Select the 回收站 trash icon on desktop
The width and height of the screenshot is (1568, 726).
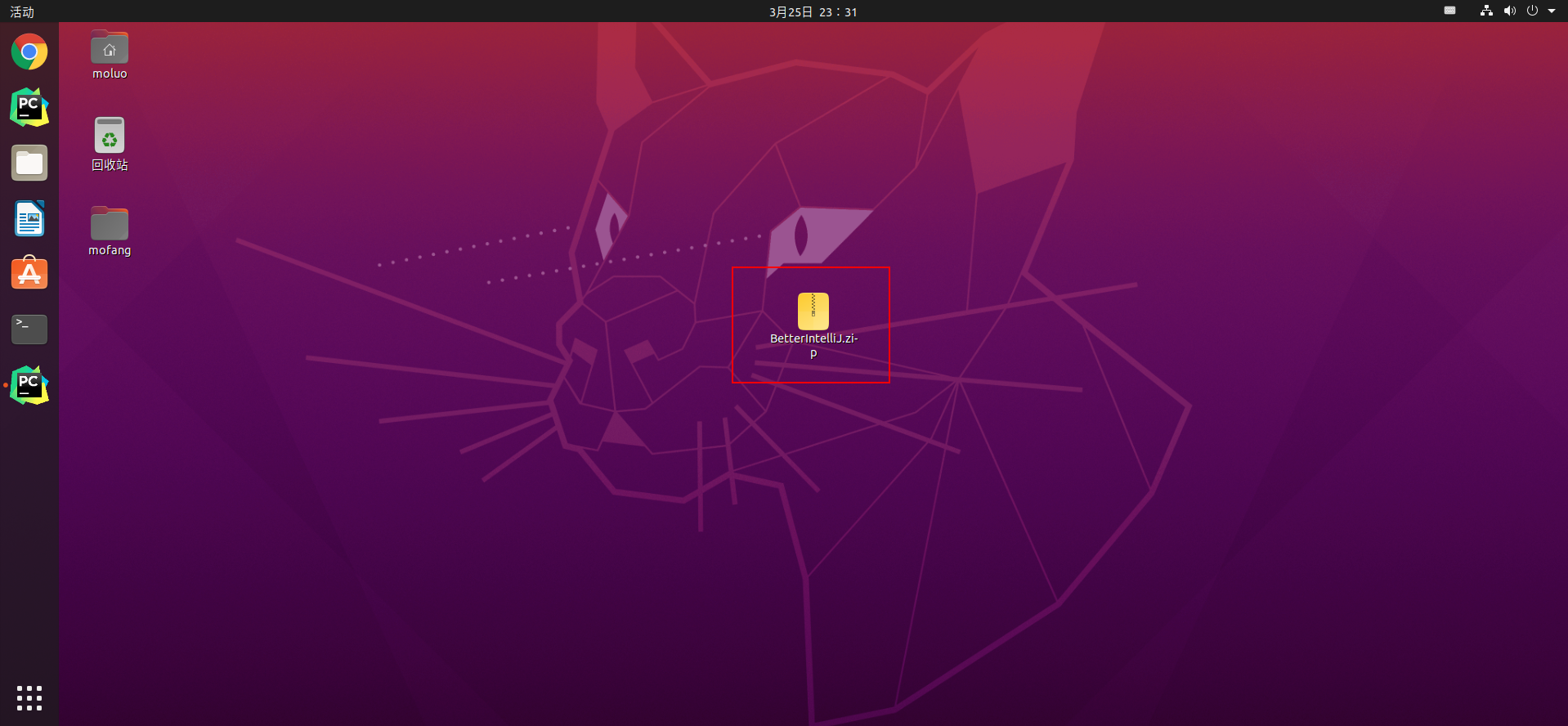[110, 135]
